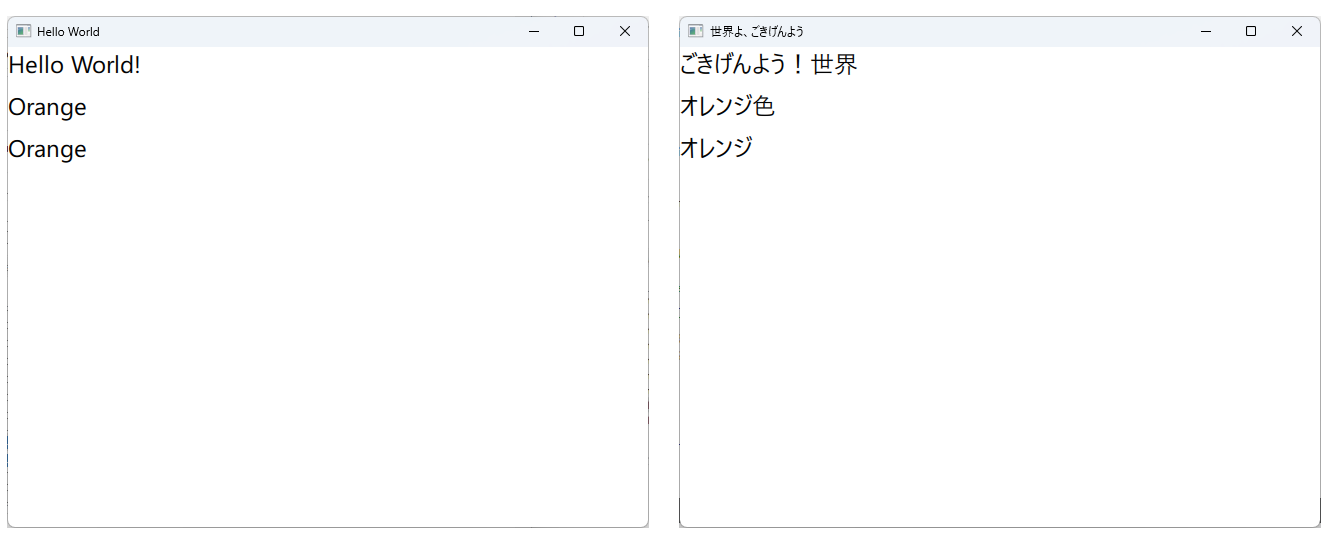Click empty title bar space of the Japanese window
The image size is (1331, 538).
[x=1000, y=31]
